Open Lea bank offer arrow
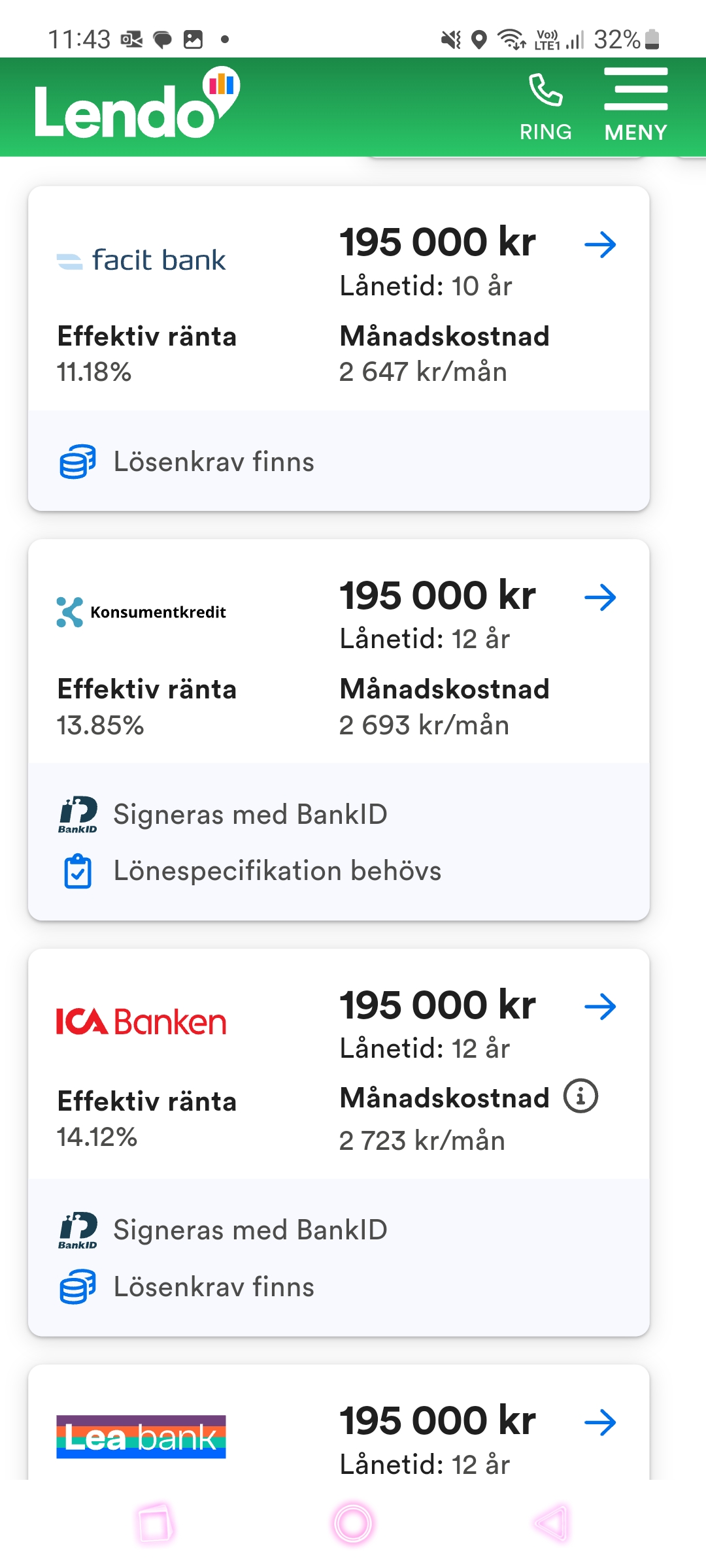Image resolution: width=706 pixels, height=1568 pixels. (x=600, y=1422)
